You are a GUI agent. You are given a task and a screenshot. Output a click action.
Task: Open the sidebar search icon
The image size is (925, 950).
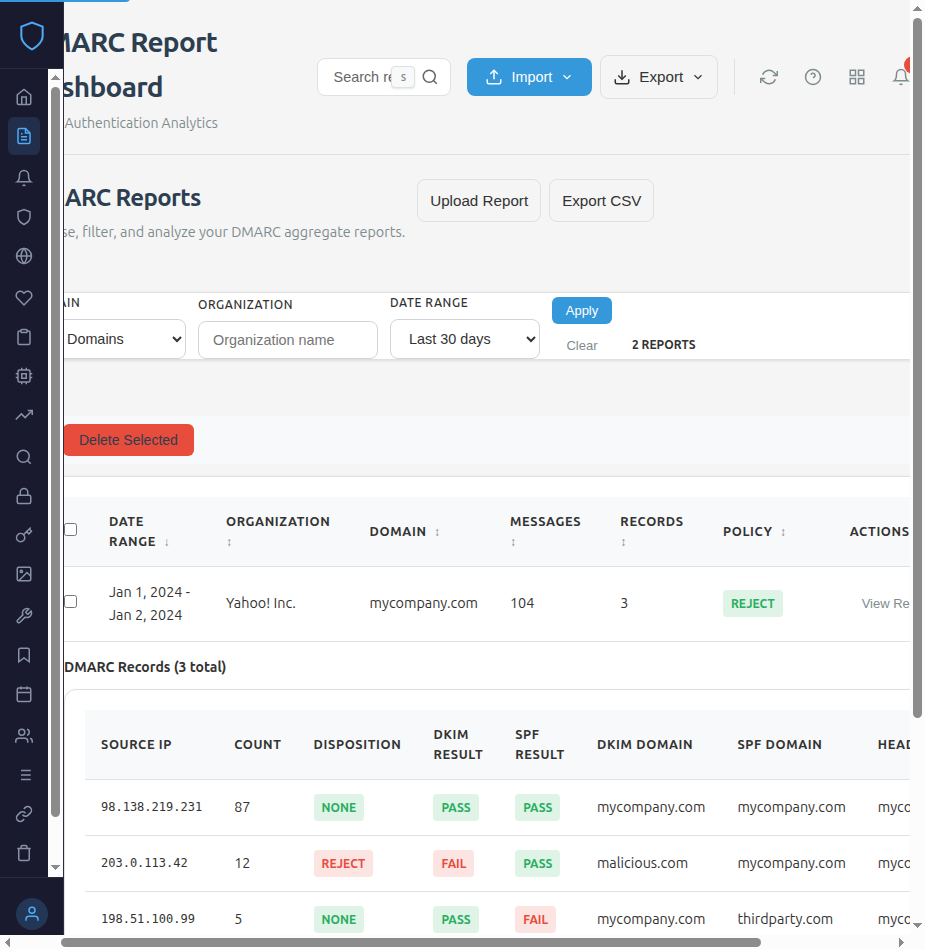[23, 457]
